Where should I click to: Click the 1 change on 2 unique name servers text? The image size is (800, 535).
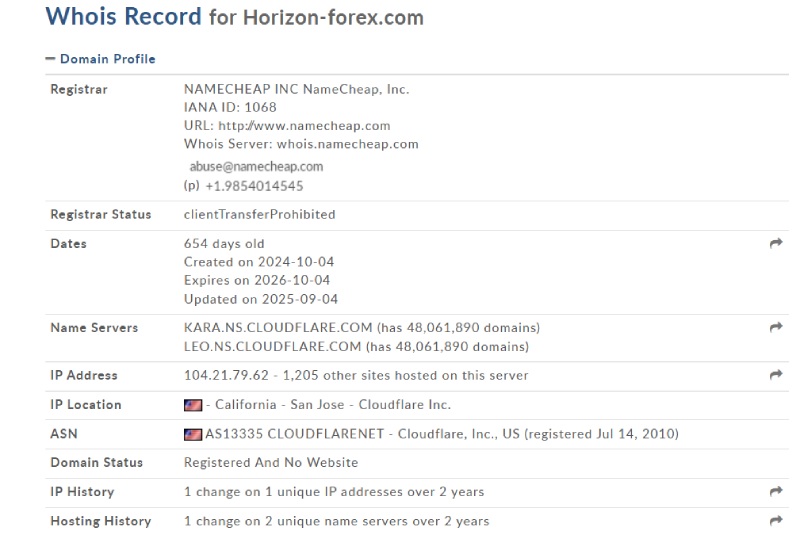tap(336, 521)
